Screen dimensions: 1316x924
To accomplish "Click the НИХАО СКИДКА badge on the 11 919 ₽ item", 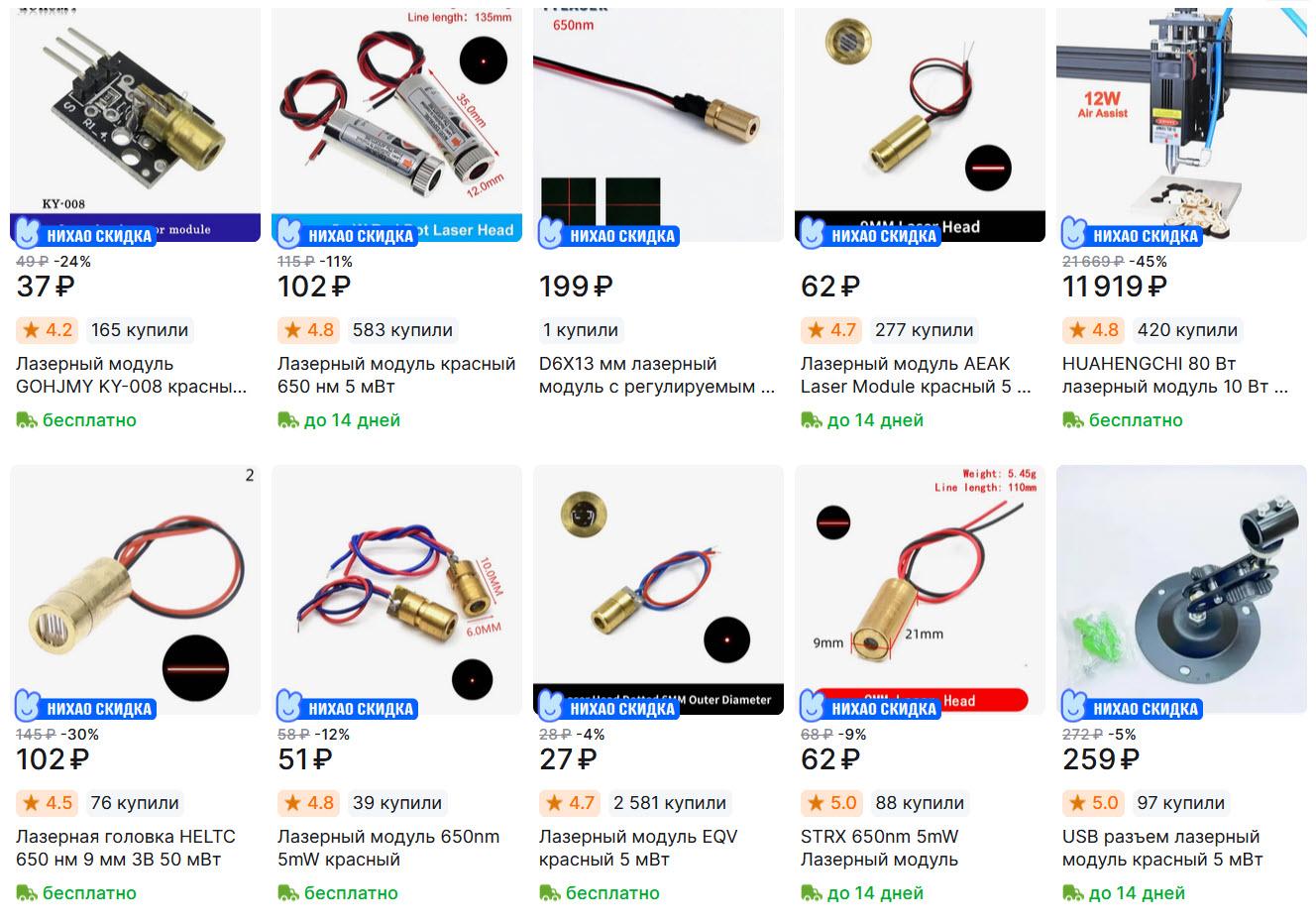I will [1131, 235].
